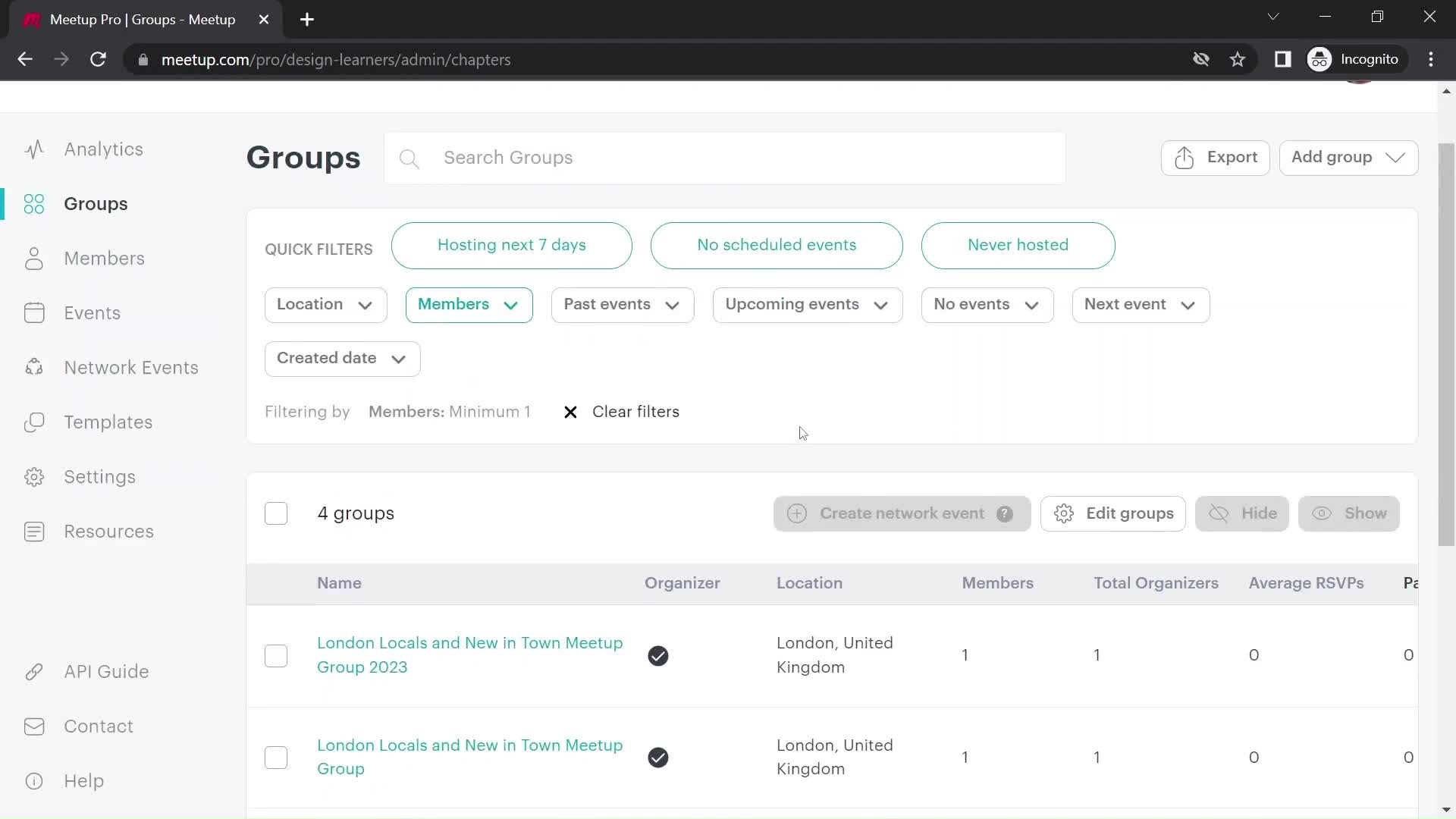Click the Total Organizers column header
The width and height of the screenshot is (1456, 819).
[1156, 583]
